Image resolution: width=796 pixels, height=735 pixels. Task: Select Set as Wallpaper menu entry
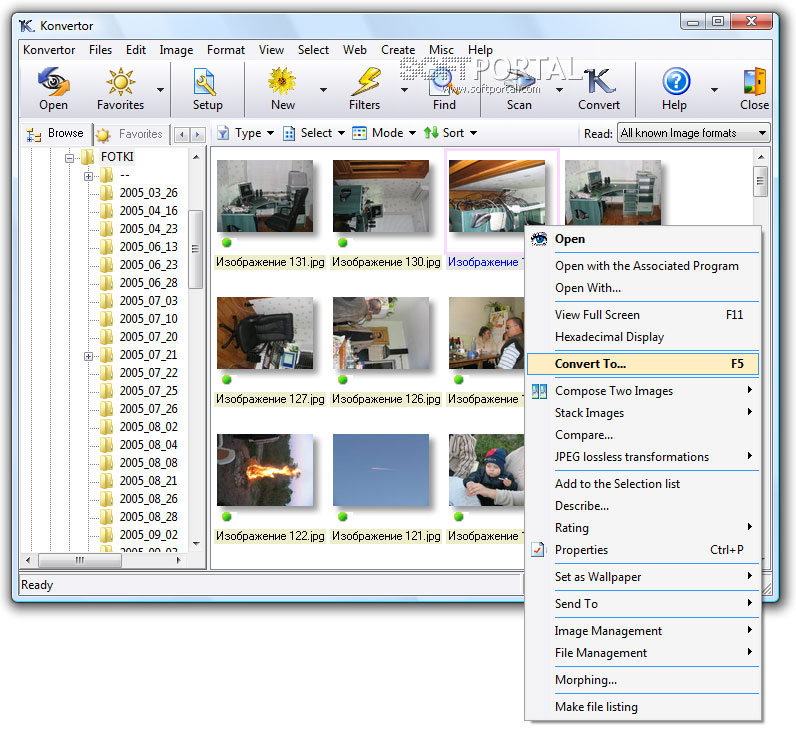598,577
